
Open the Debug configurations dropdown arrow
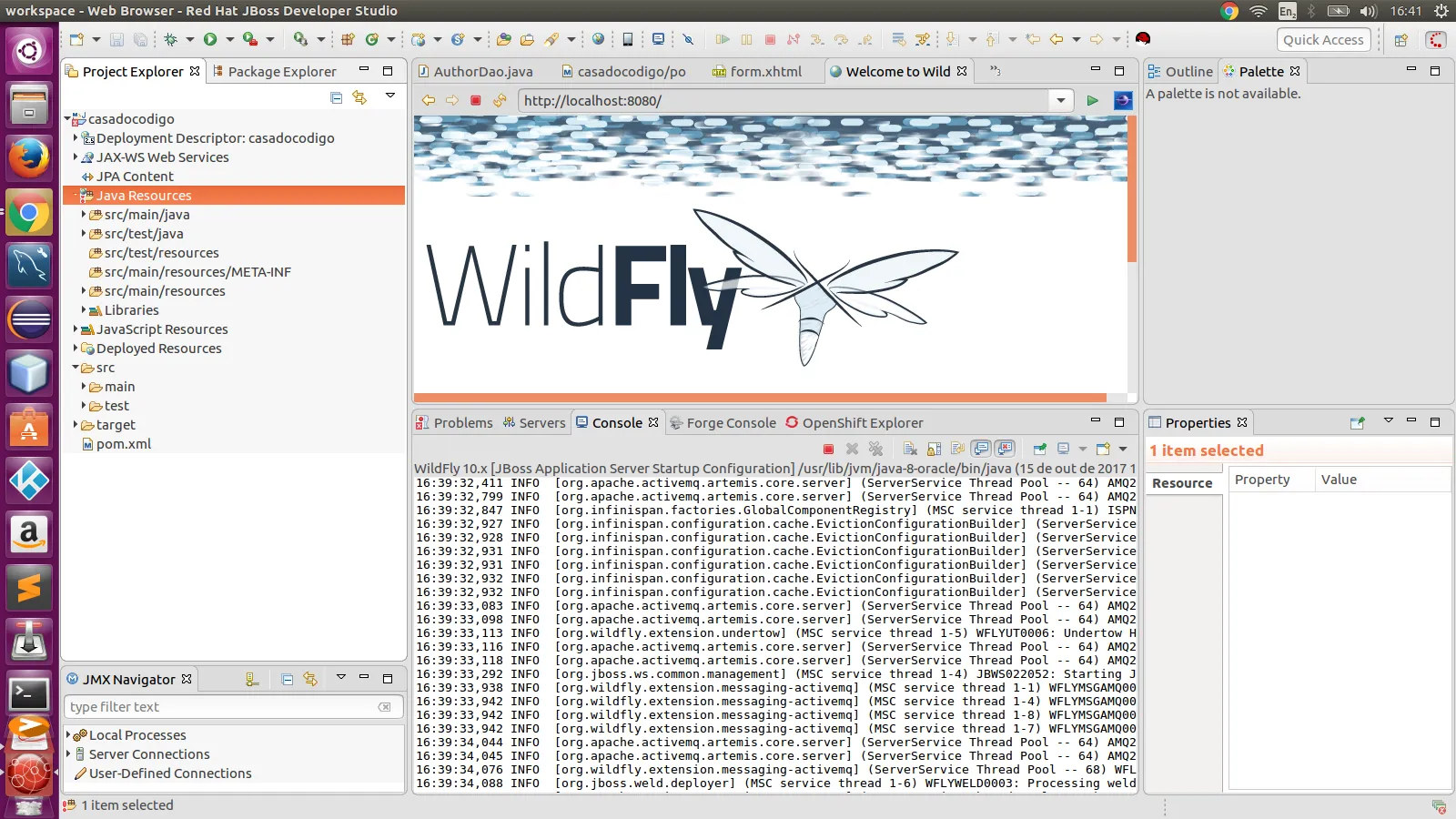[189, 39]
